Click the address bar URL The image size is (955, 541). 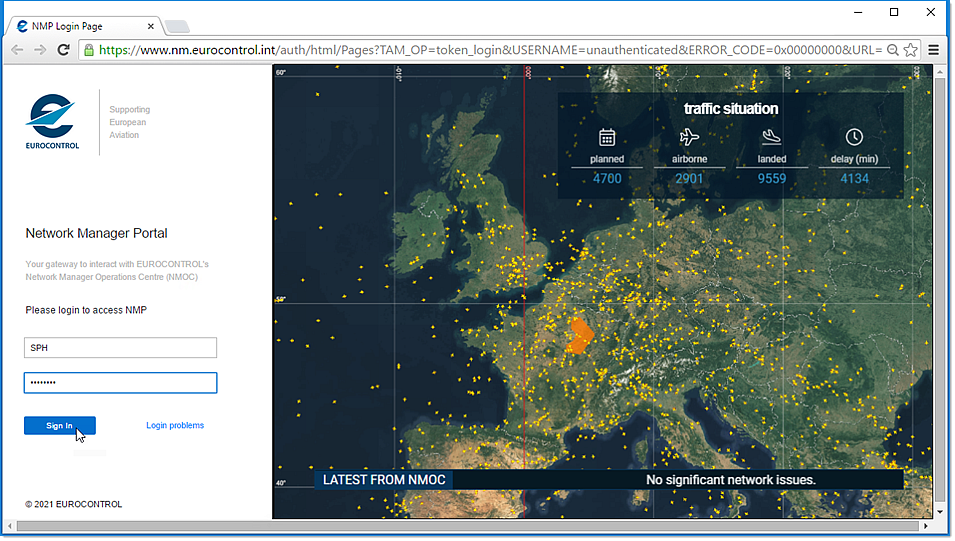pyautogui.click(x=480, y=49)
